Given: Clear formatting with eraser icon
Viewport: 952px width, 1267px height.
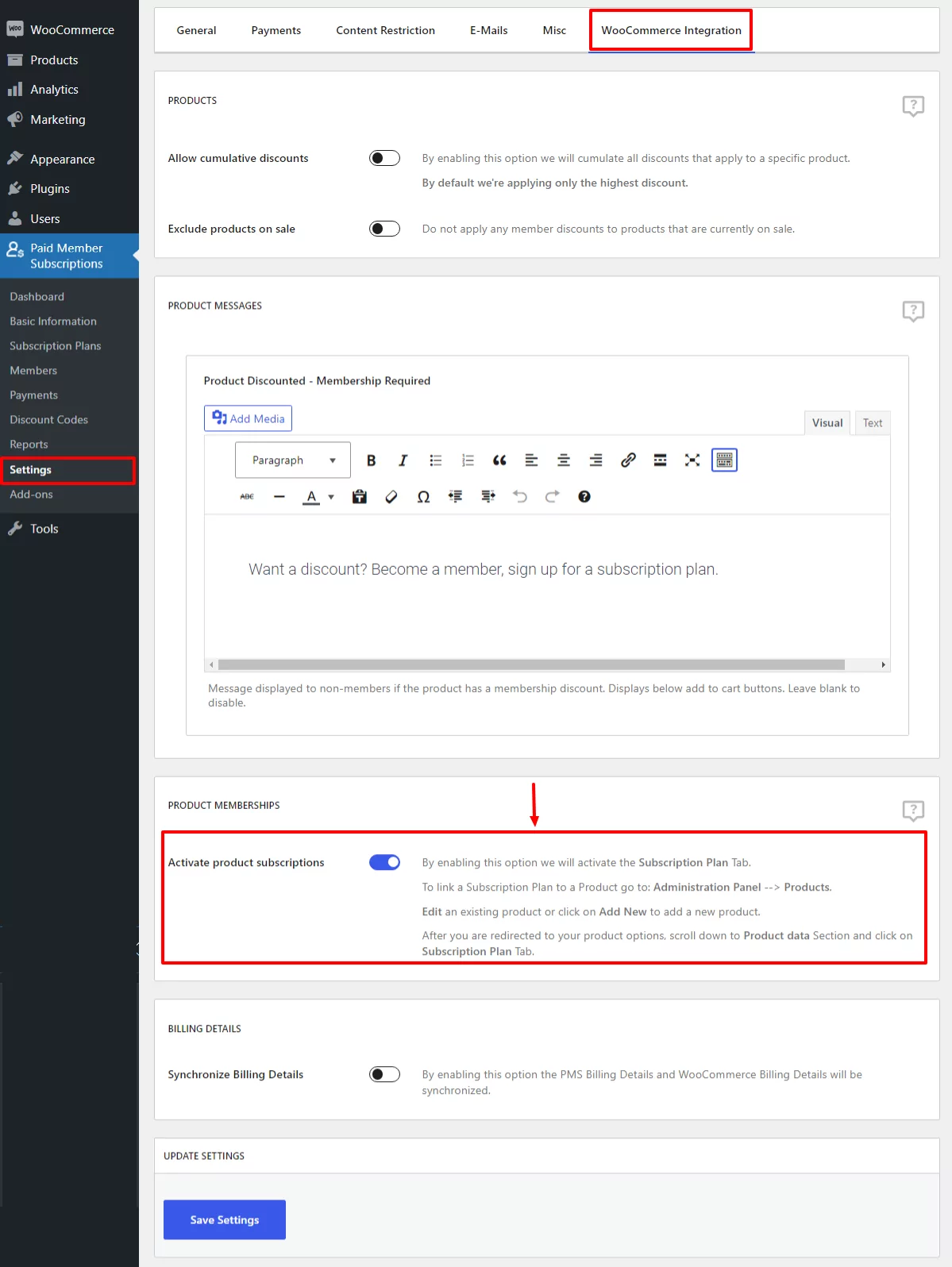Looking at the screenshot, I should tap(391, 497).
